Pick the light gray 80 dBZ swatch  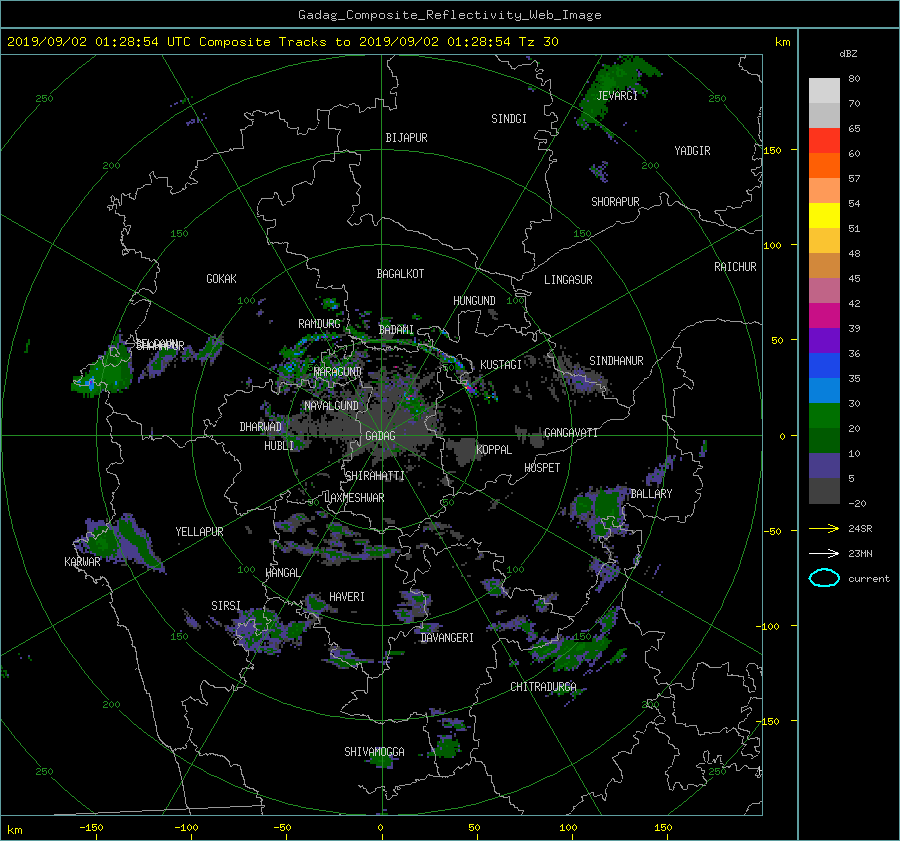[824, 91]
